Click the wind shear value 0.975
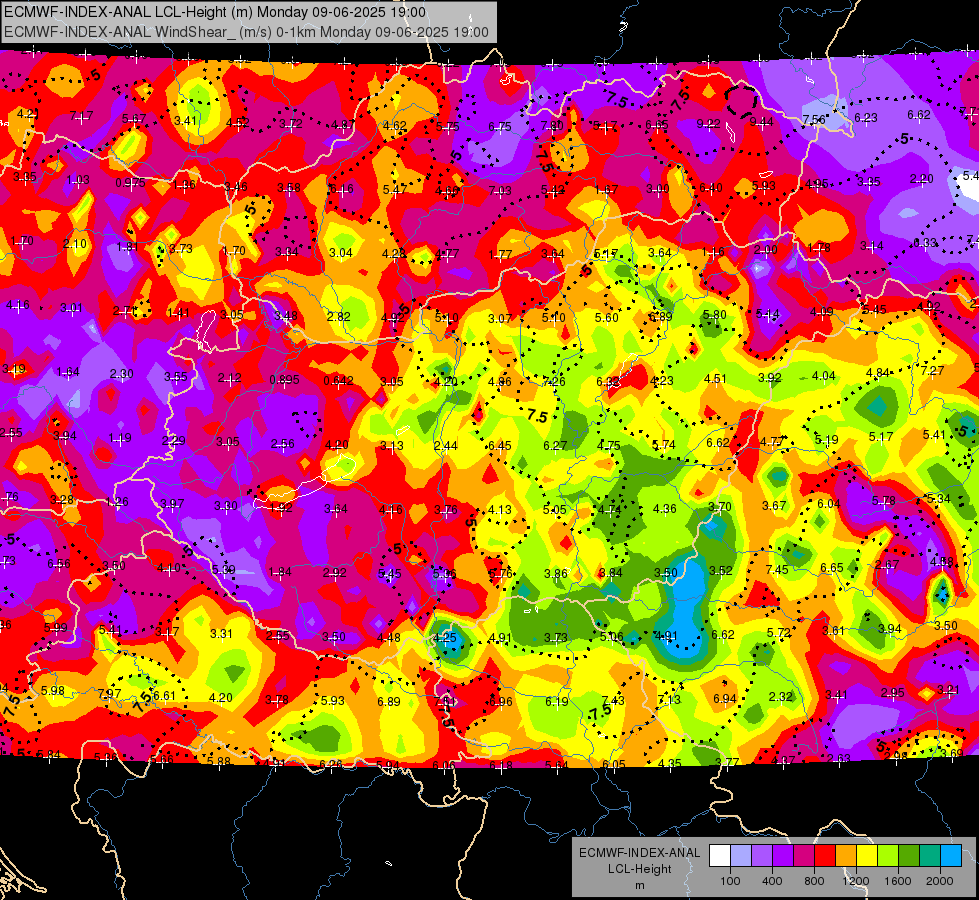The width and height of the screenshot is (979, 900). point(130,182)
